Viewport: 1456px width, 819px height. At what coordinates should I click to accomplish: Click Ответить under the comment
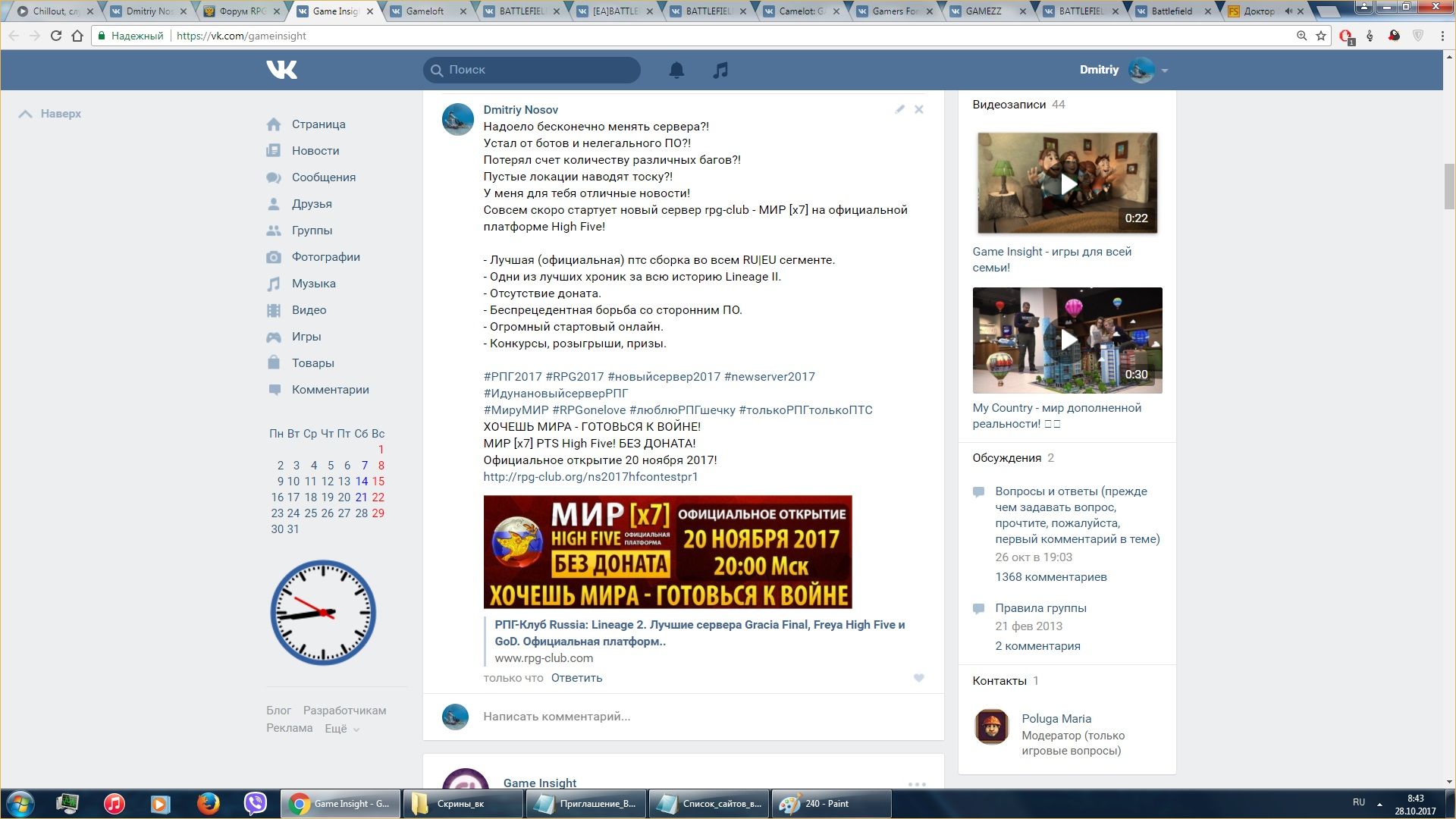[576, 678]
